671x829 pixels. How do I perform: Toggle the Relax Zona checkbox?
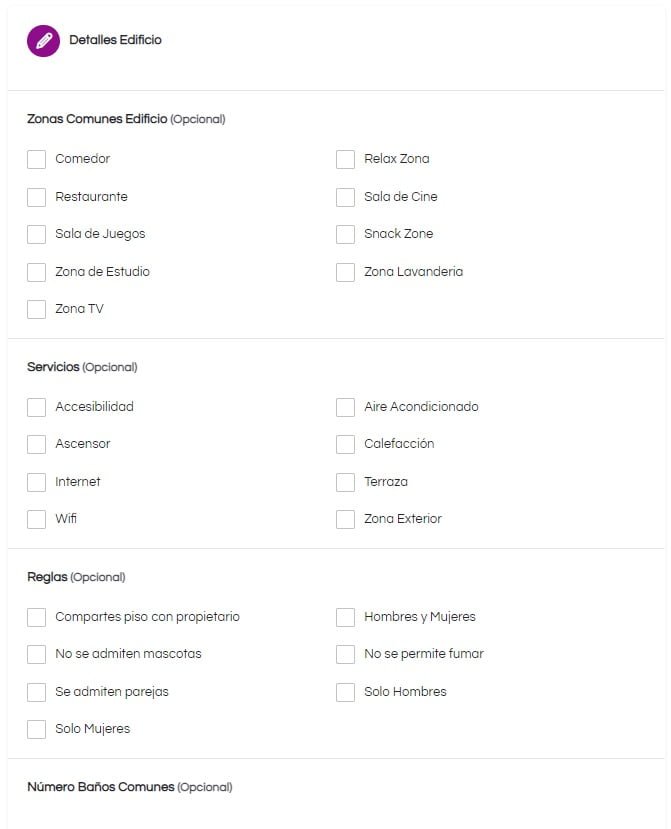(x=345, y=159)
